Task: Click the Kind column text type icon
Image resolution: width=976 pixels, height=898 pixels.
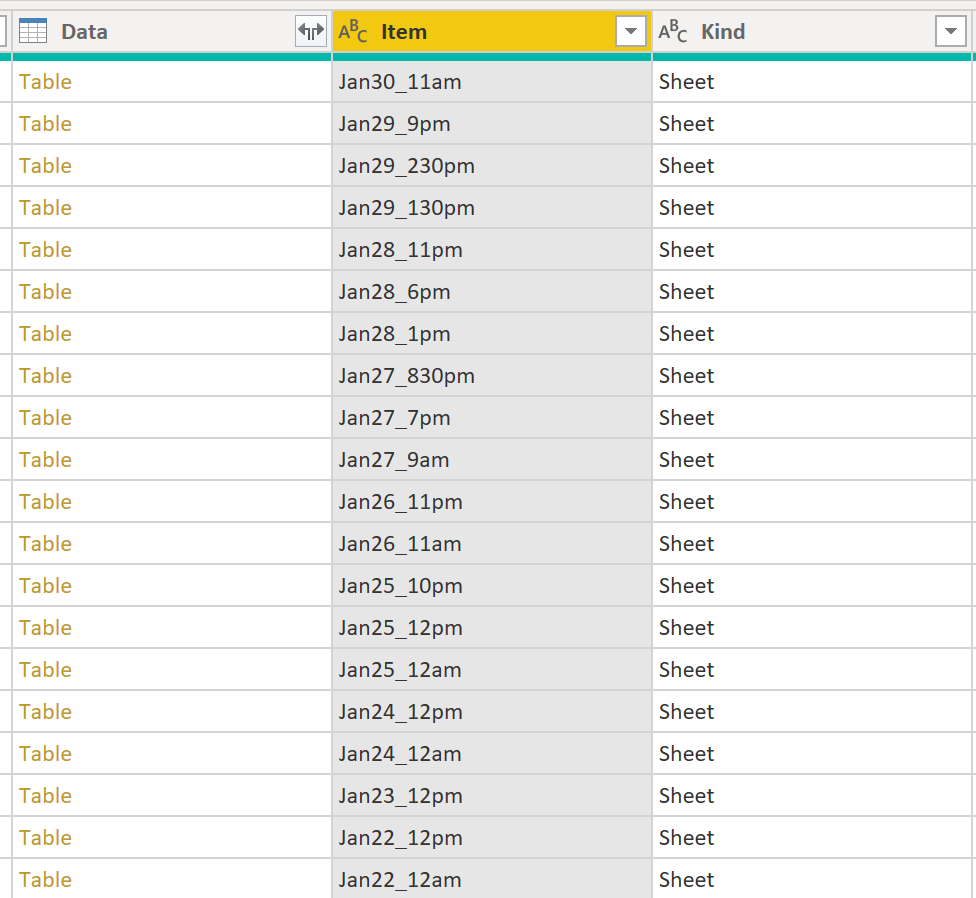Action: tap(673, 31)
